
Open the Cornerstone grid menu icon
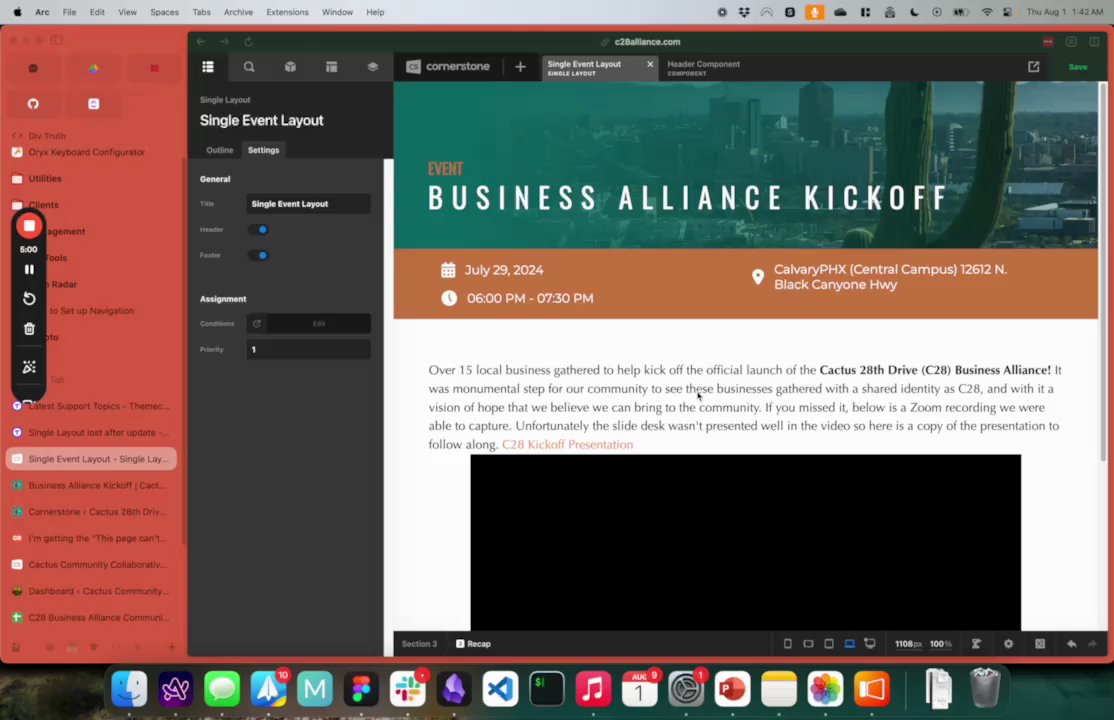pos(207,67)
